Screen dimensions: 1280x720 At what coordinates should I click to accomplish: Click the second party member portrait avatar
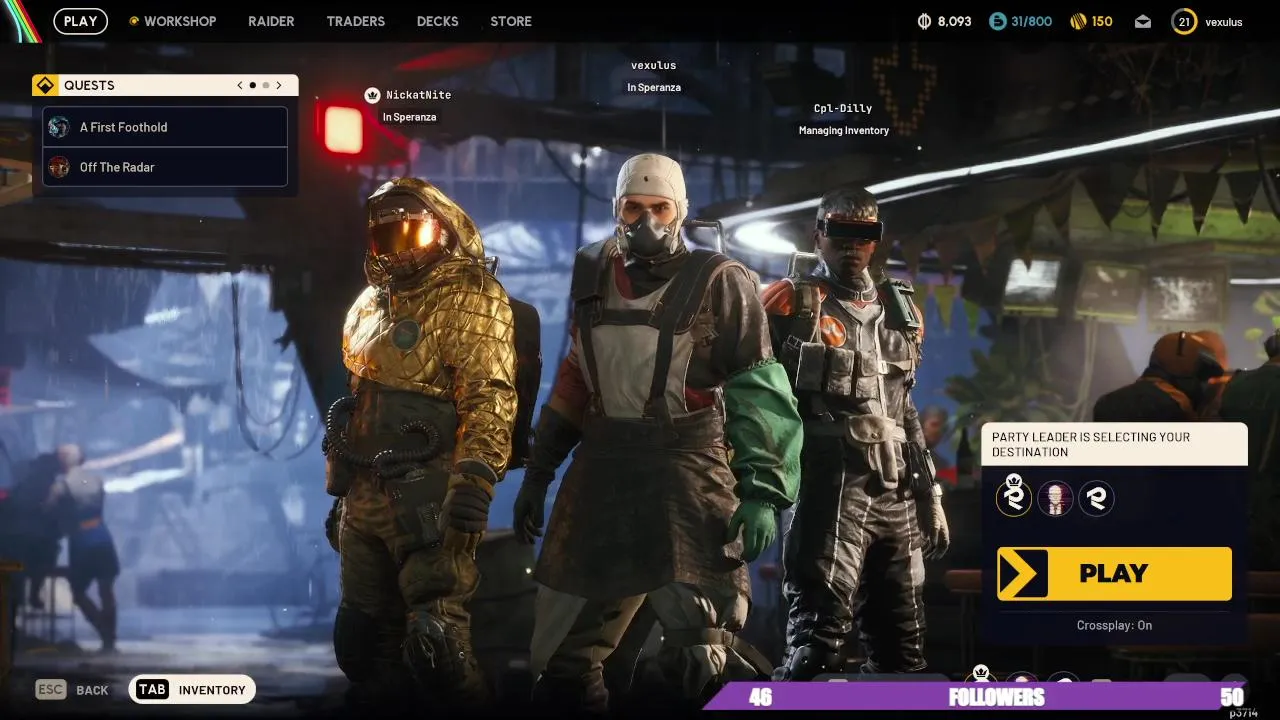(1055, 498)
